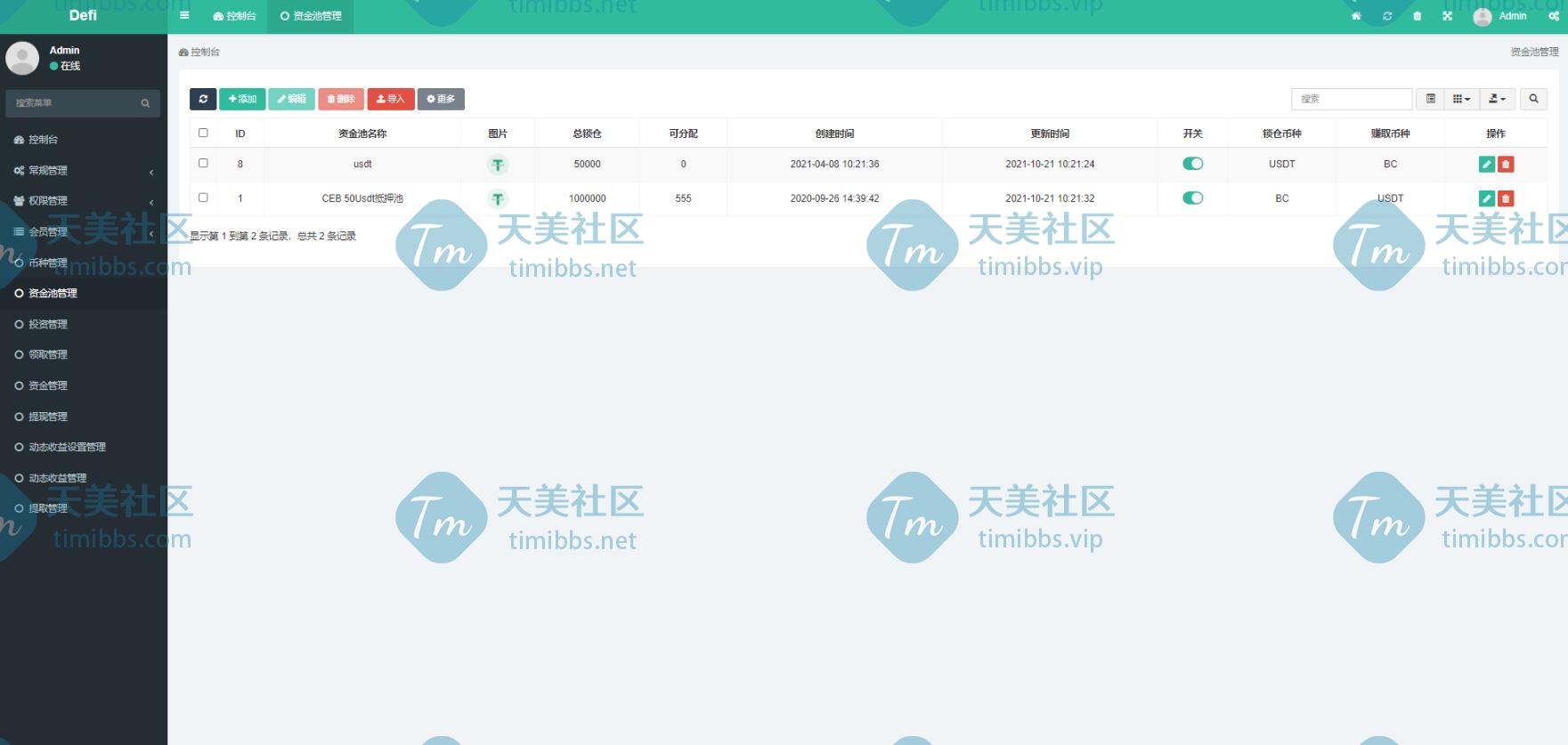The width and height of the screenshot is (1568, 745).
Task: Delete the usdt row with red trash
Action: [1506, 164]
